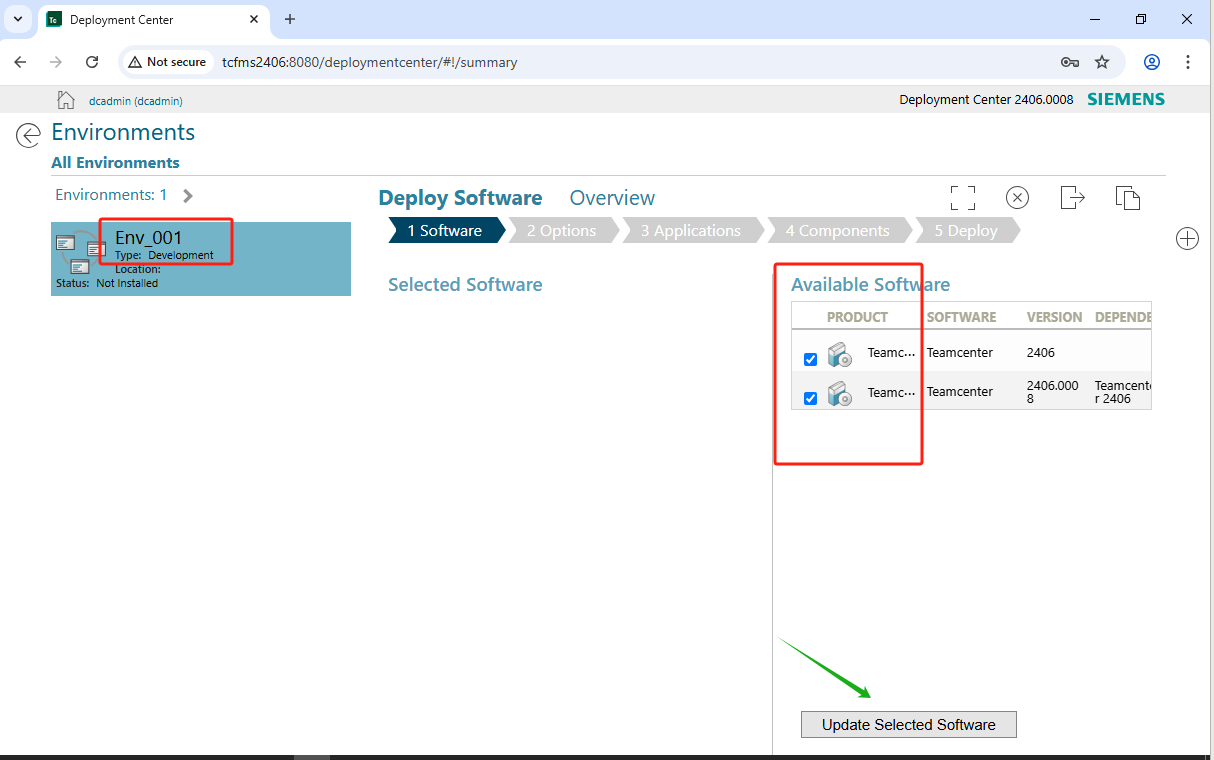Go to step 3 Applications
1214x760 pixels.
[x=692, y=231]
